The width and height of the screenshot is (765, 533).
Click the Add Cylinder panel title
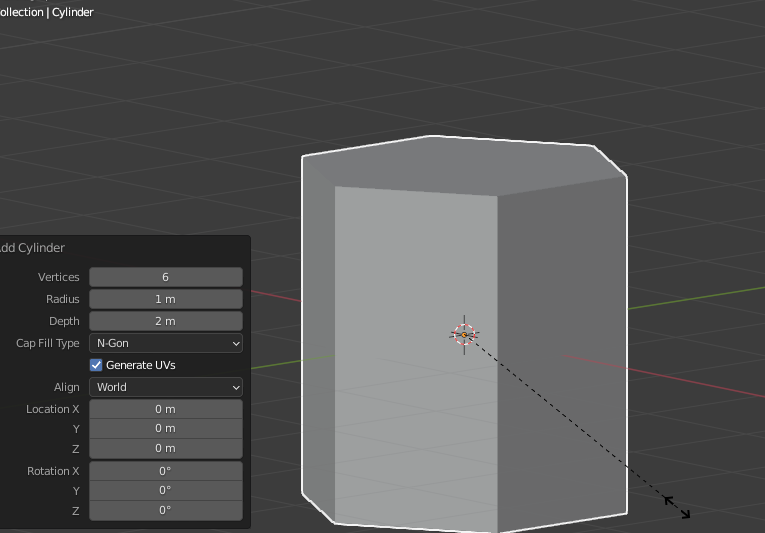coord(32,248)
